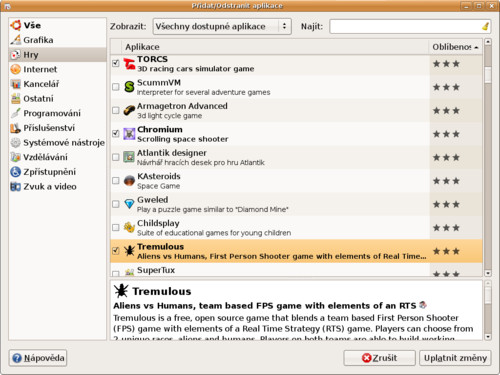Click the Nápověda help button
The height and width of the screenshot is (375, 500).
pos(38,358)
